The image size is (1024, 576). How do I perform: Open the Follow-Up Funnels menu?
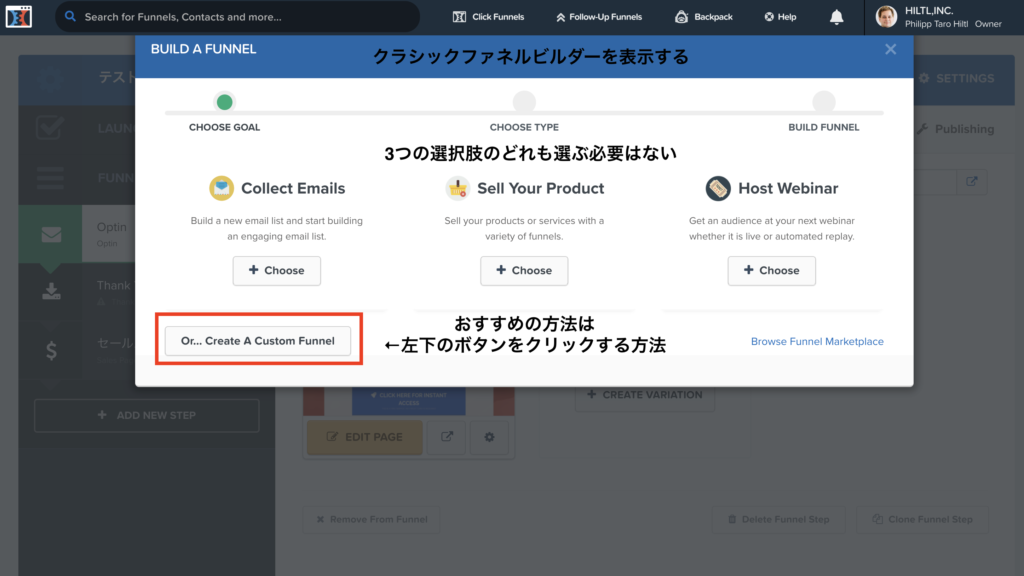click(x=599, y=17)
